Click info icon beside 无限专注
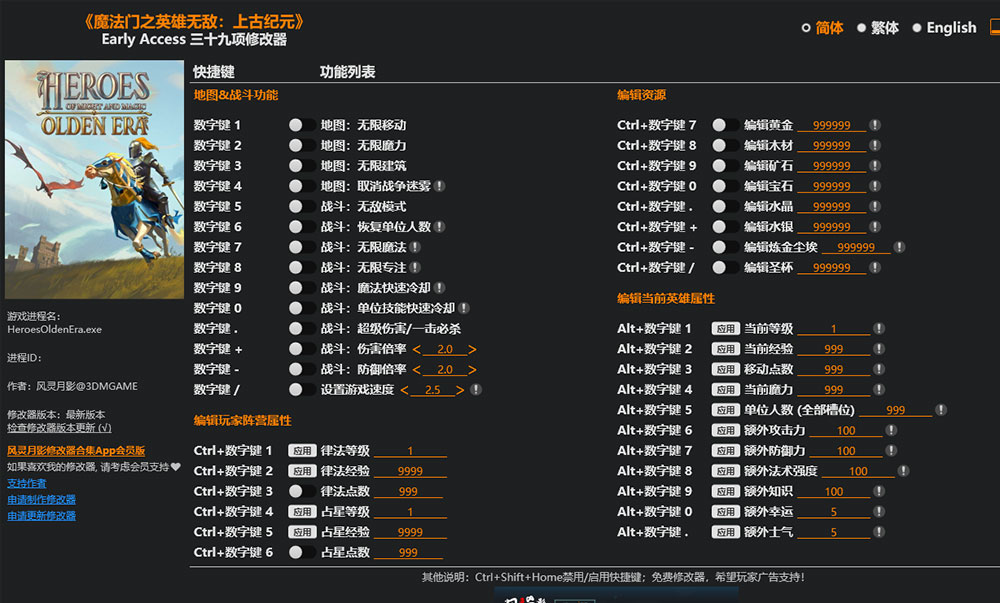Viewport: 1000px width, 603px height. [415, 268]
